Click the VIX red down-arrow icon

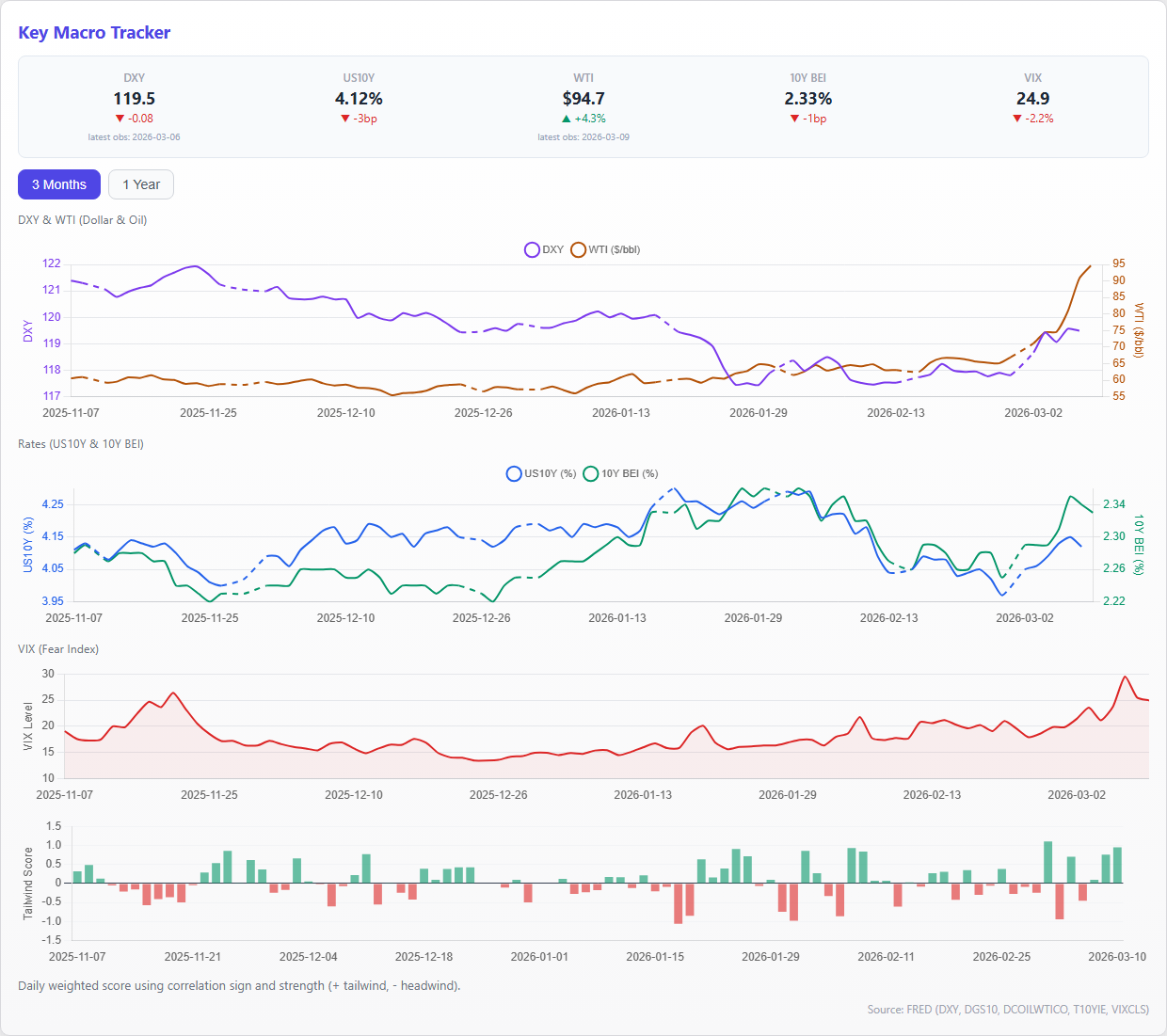point(1017,119)
